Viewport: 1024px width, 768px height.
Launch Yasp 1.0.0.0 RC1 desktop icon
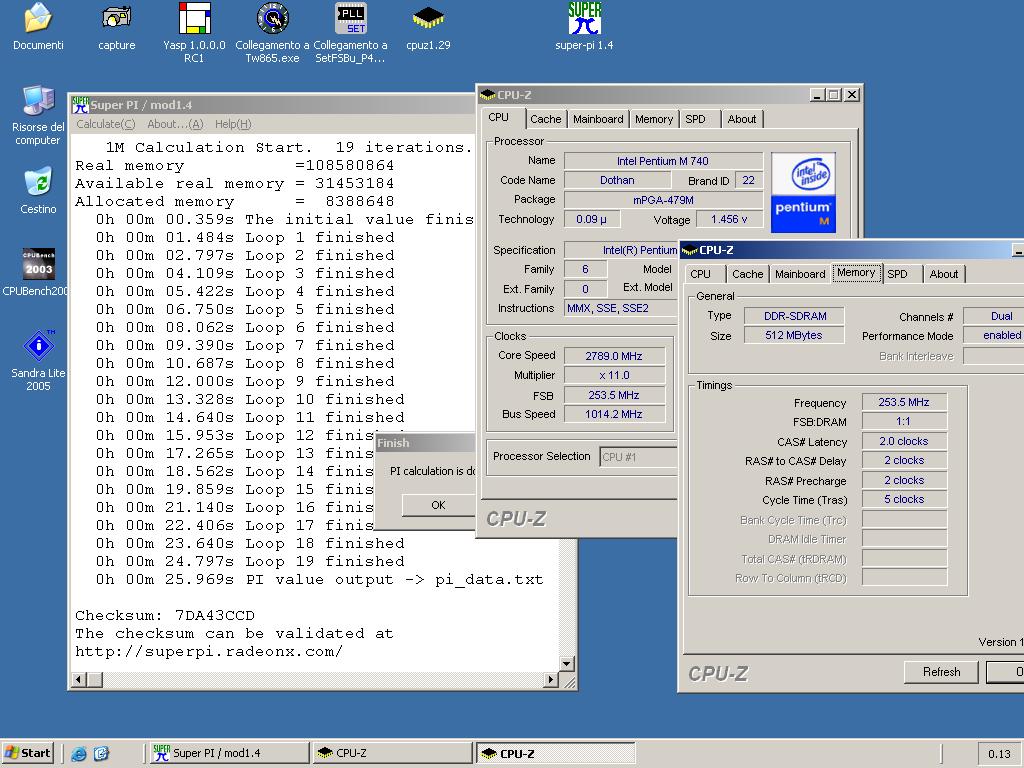pos(195,18)
